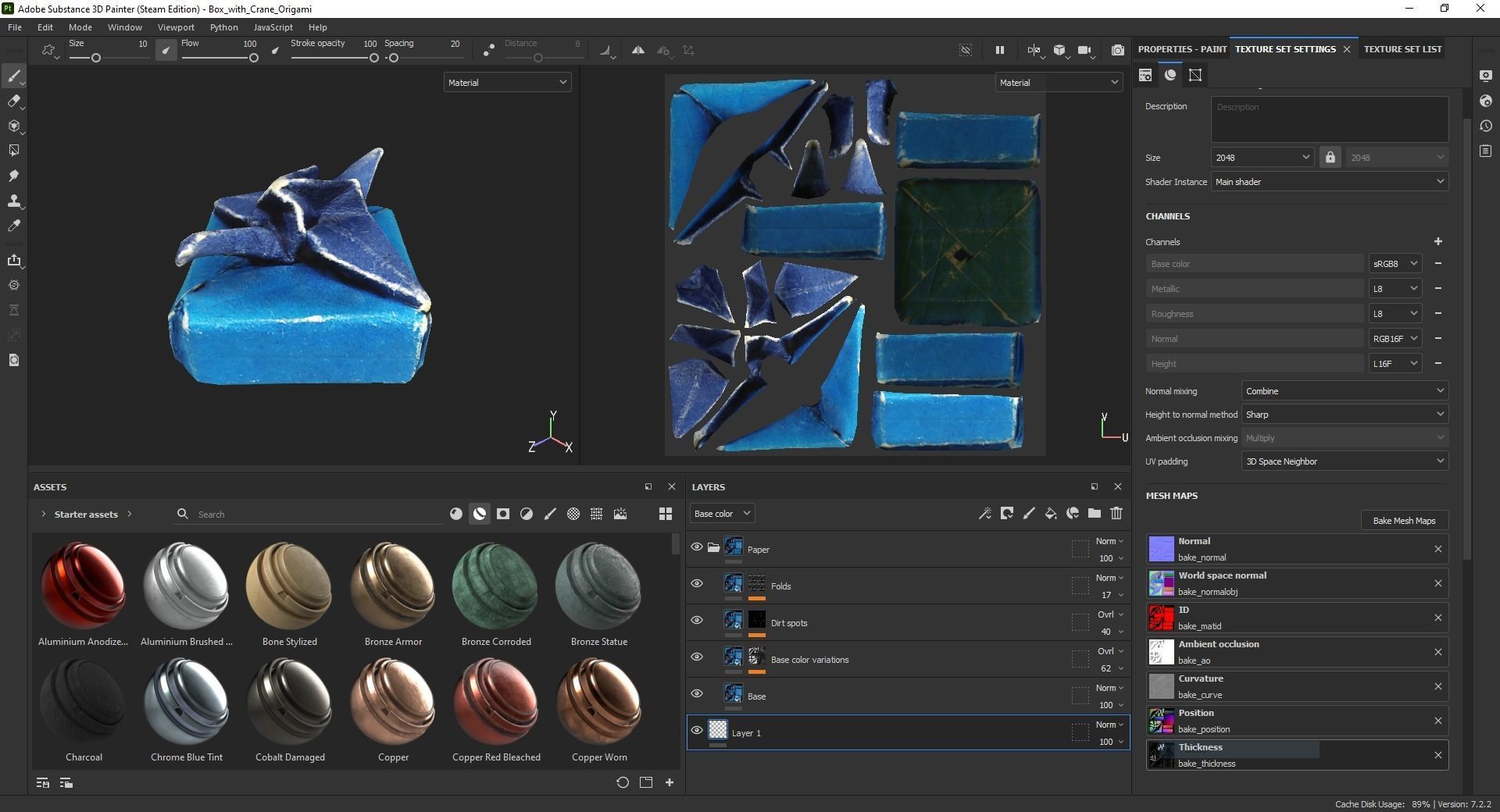Collapse the Paper folder icon

(713, 548)
